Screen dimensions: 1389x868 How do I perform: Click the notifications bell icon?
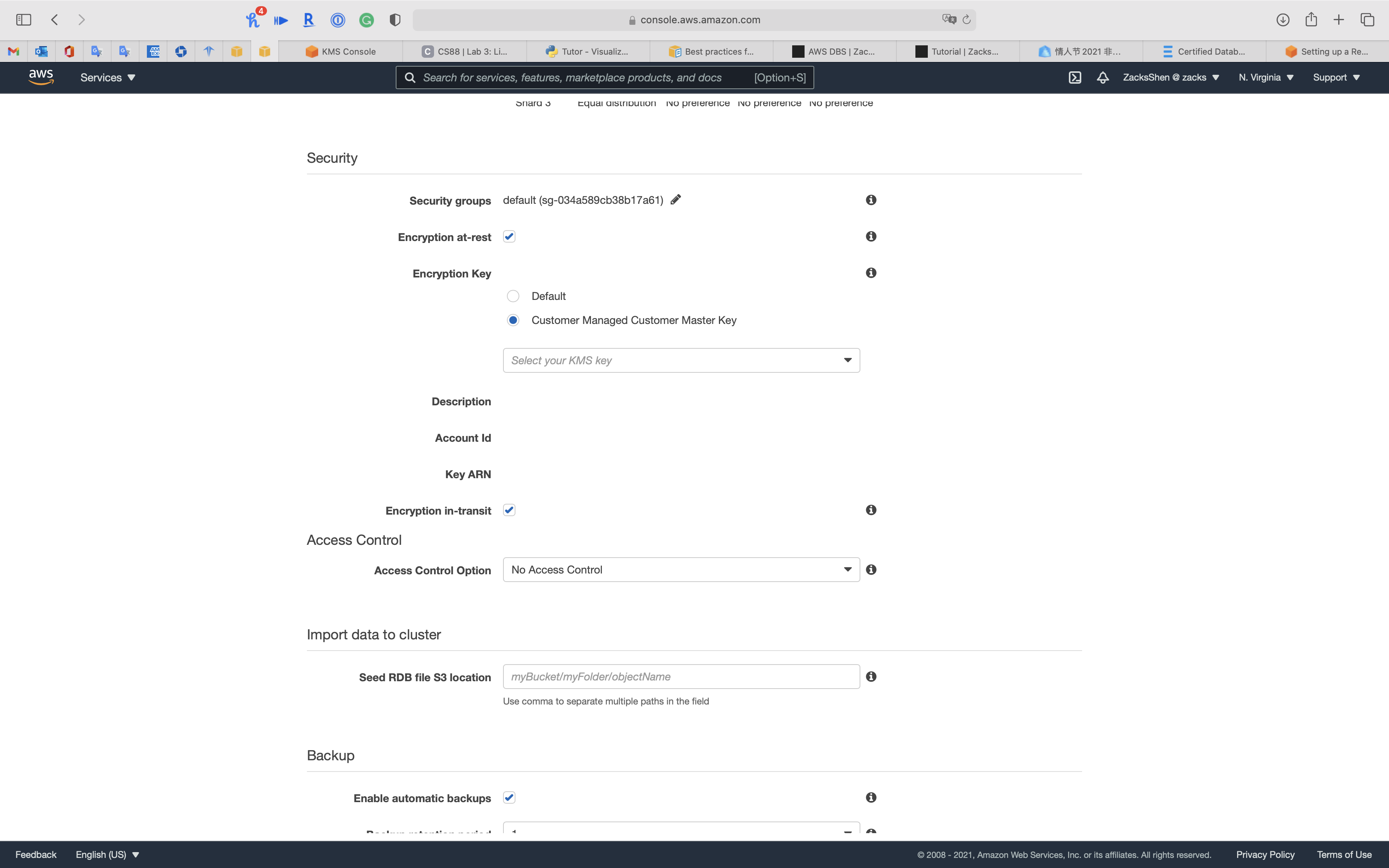click(x=1102, y=77)
